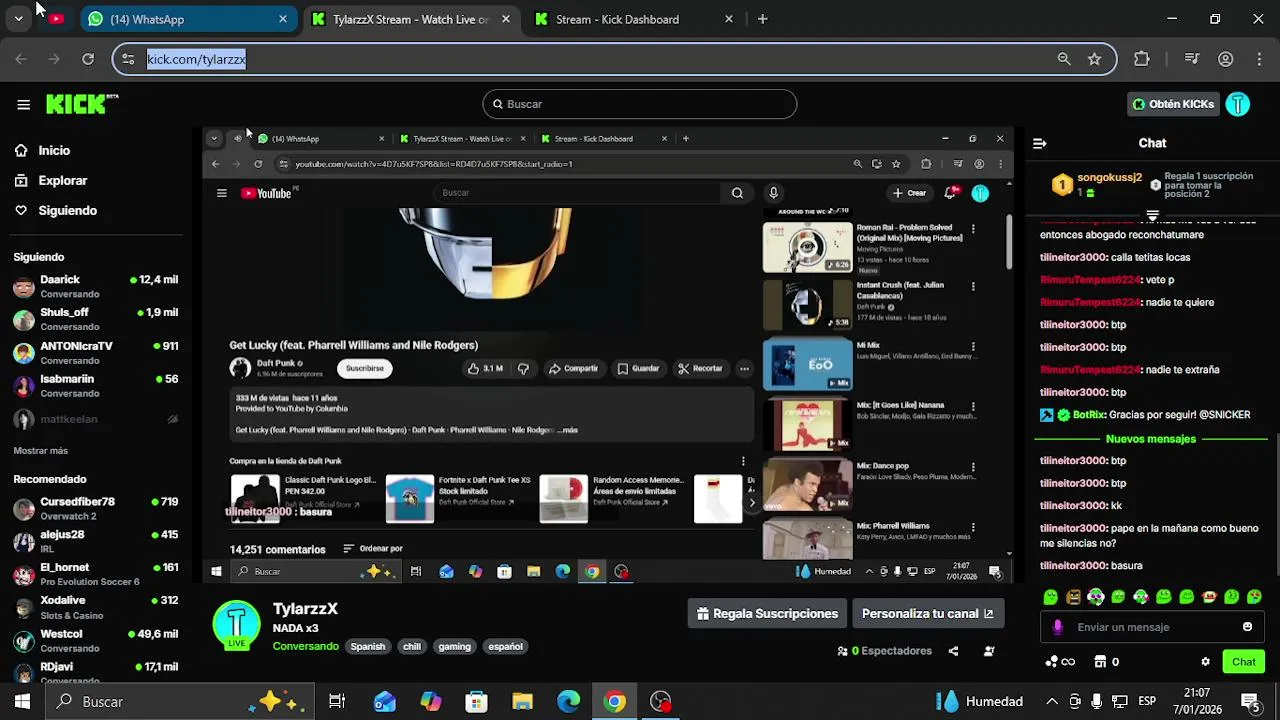Click the Spanish tag

(367, 646)
